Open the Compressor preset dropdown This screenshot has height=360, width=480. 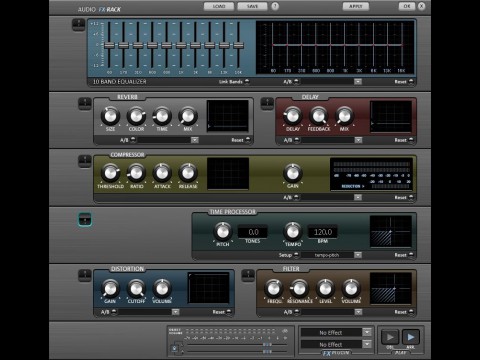(358, 197)
